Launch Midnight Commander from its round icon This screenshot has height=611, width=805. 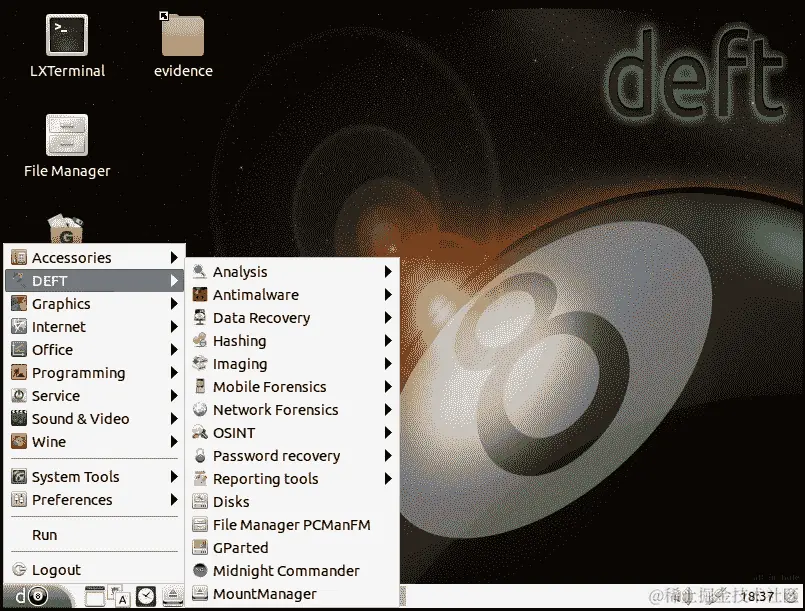point(200,570)
